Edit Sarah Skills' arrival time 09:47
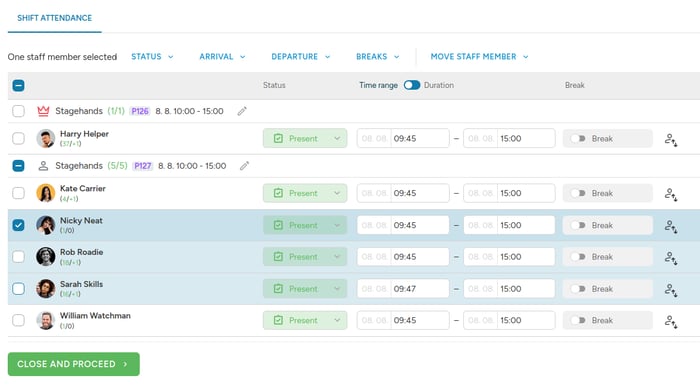The width and height of the screenshot is (700, 385). (420, 289)
